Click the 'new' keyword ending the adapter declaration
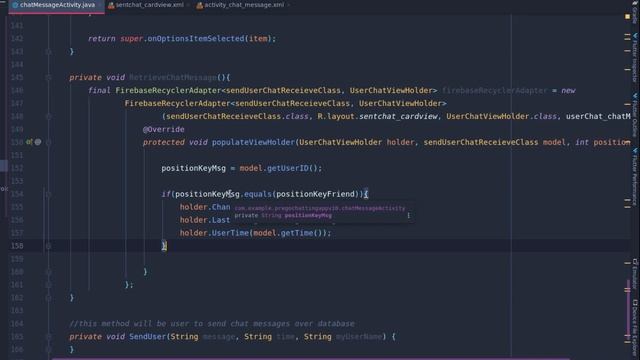The image size is (640, 360). pyautogui.click(x=568, y=90)
